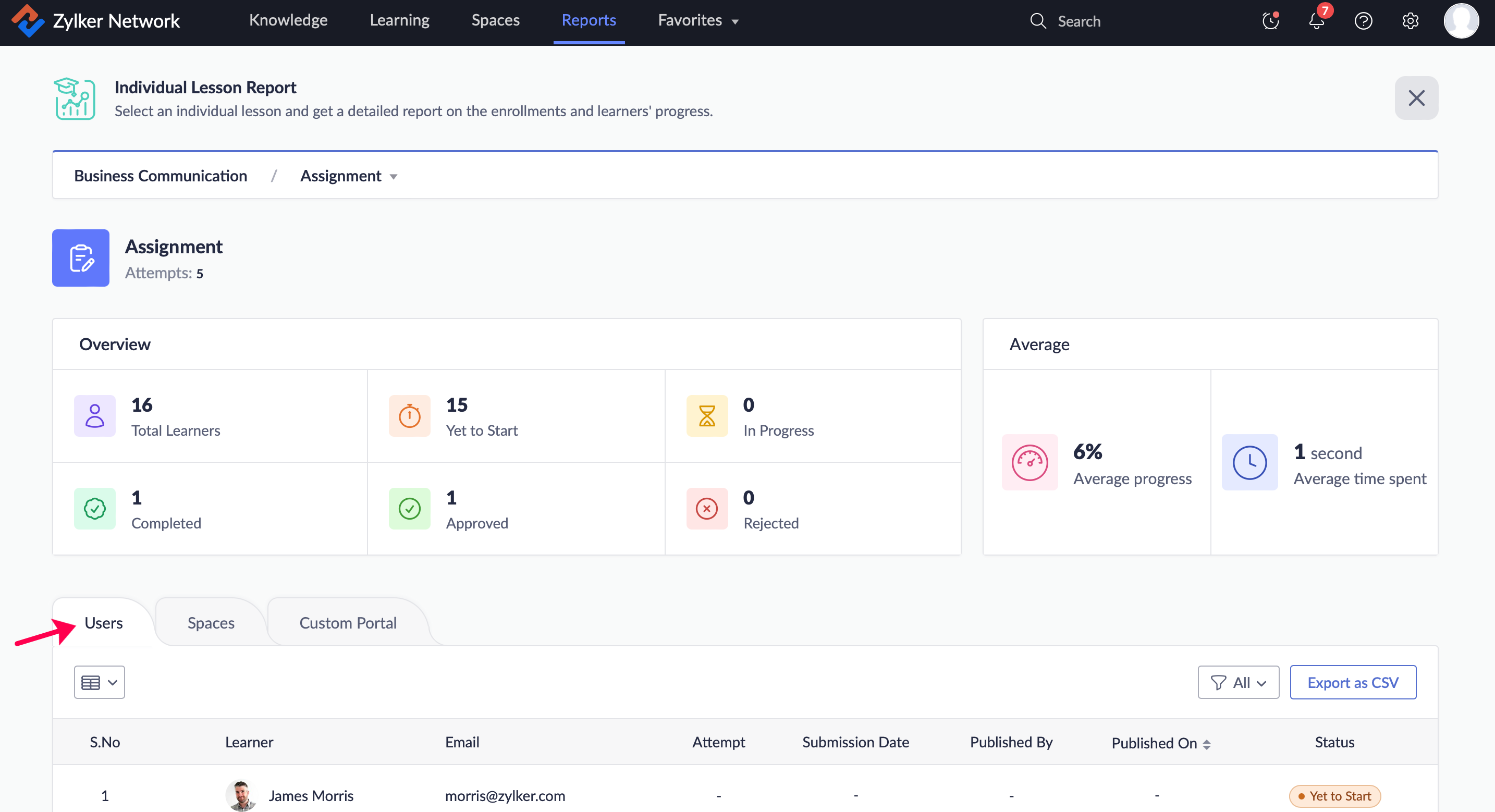Viewport: 1495px width, 812px height.
Task: Click the search magnifier icon
Action: pos(1038,21)
